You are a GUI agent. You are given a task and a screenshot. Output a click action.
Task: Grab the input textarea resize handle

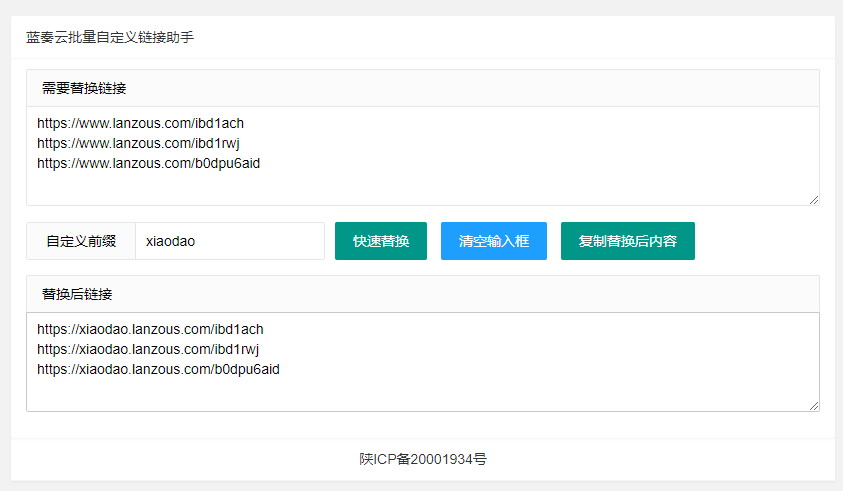[814, 200]
